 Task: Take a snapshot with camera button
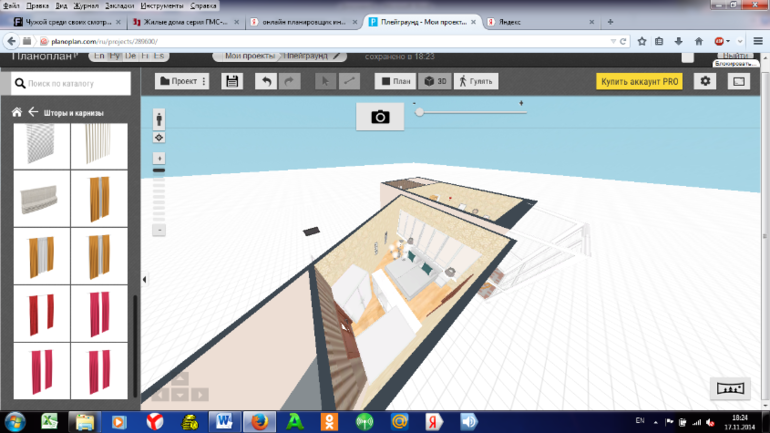(x=380, y=117)
